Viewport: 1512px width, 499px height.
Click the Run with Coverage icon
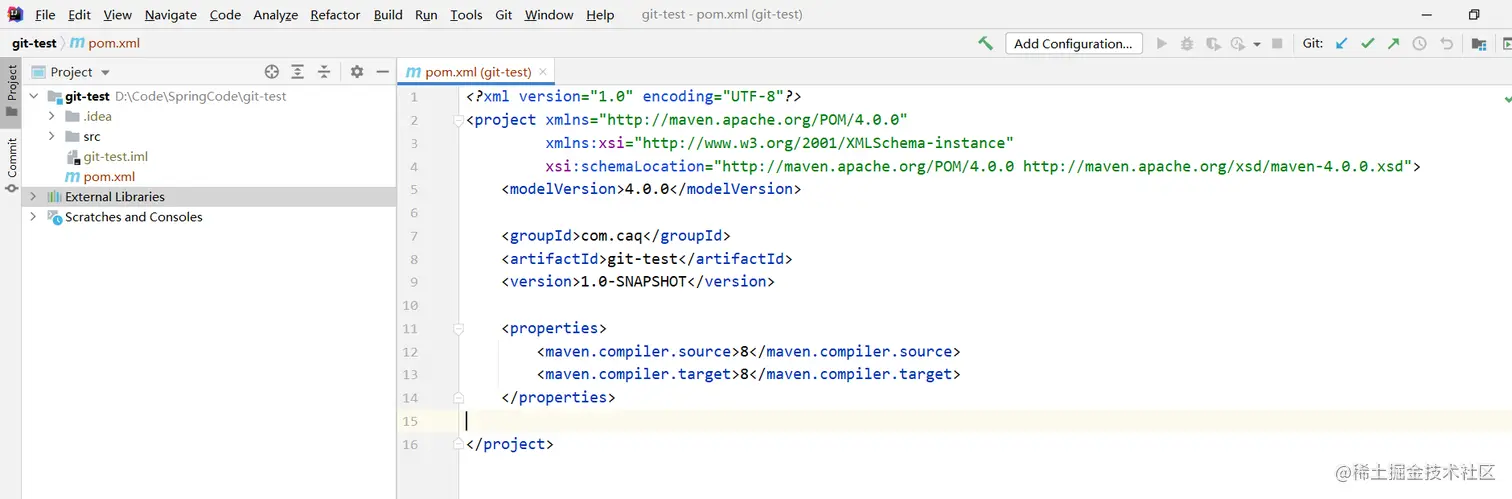click(1213, 43)
